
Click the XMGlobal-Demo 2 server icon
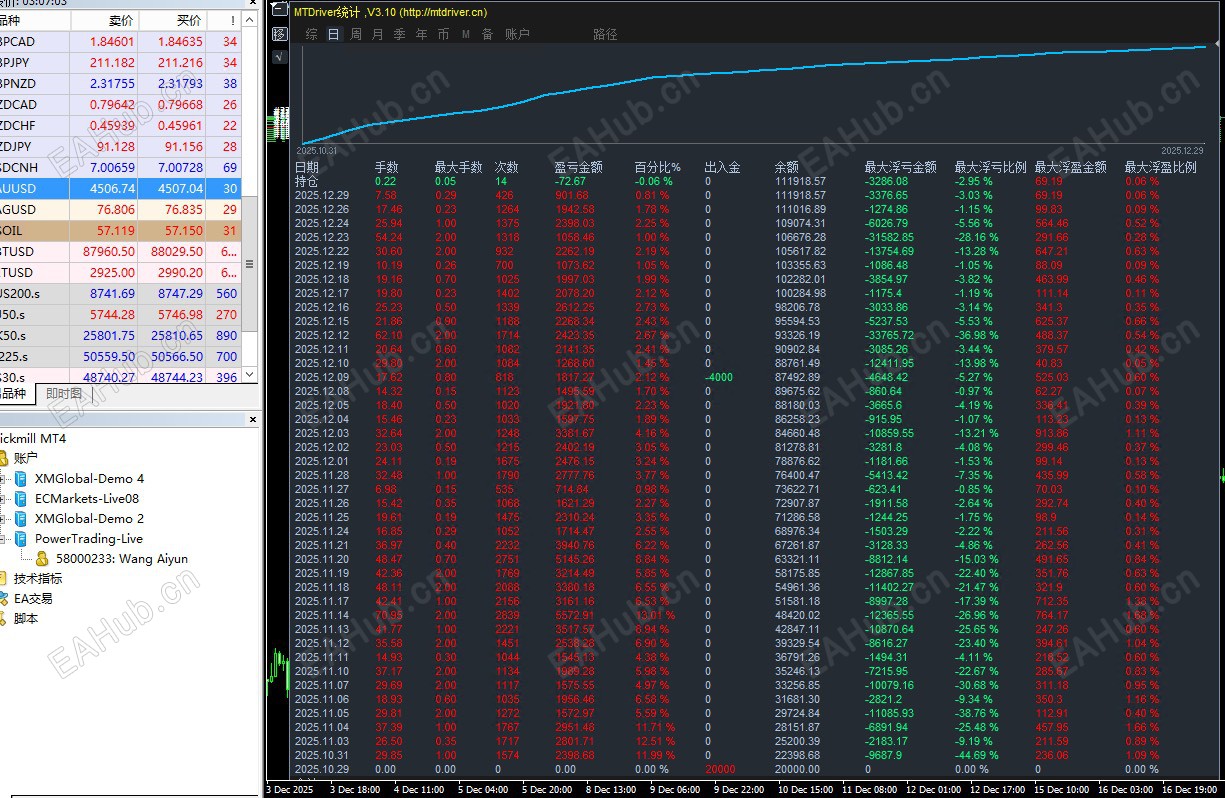21,519
